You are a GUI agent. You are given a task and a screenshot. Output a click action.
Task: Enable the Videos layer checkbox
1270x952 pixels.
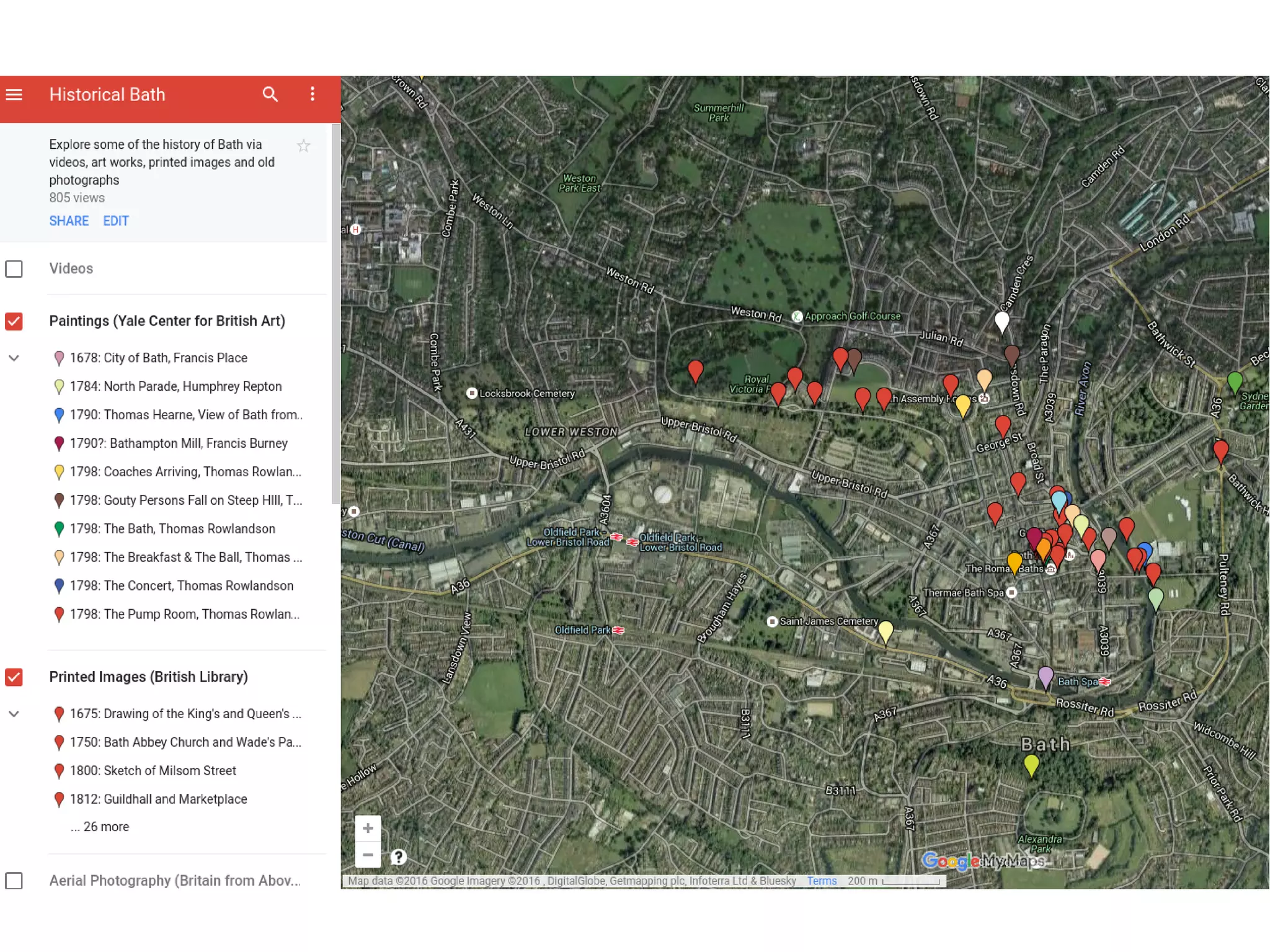[x=14, y=269]
